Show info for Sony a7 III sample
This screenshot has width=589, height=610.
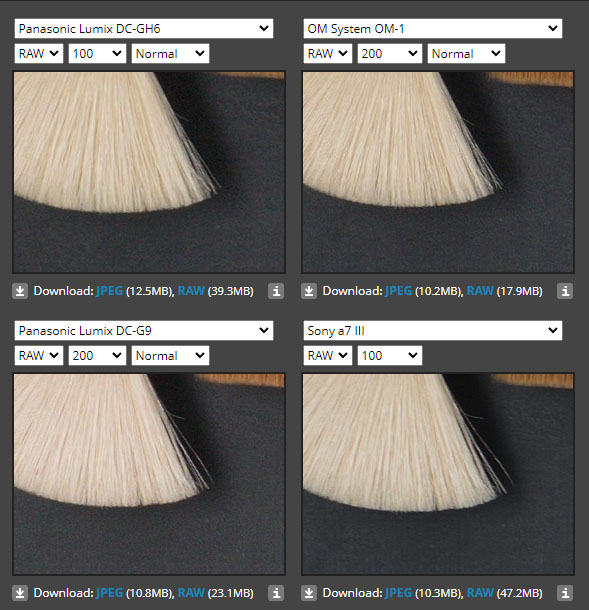click(x=565, y=593)
